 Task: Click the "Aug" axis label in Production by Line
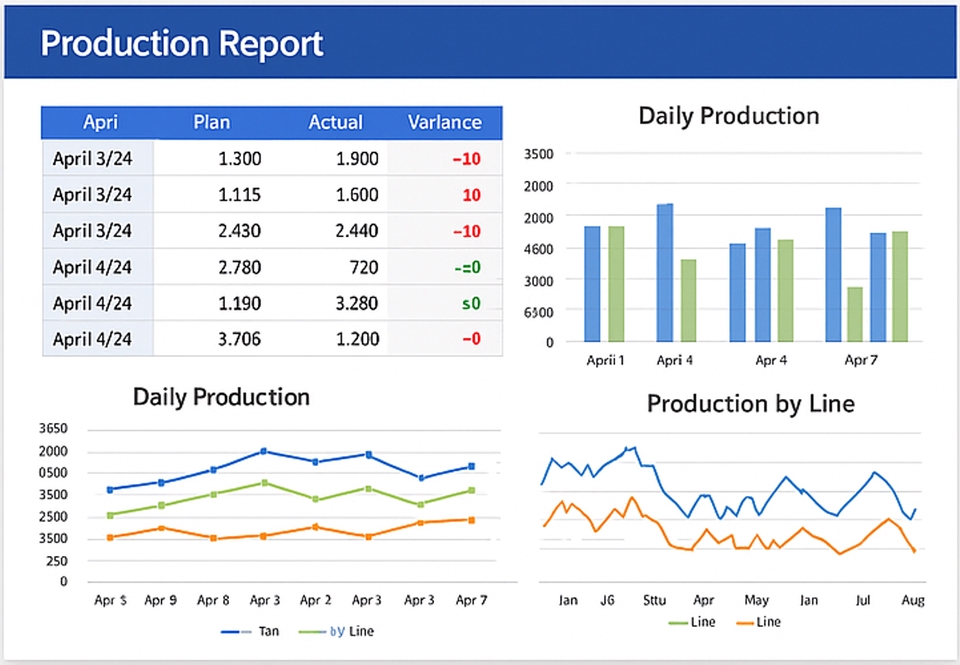[x=912, y=600]
